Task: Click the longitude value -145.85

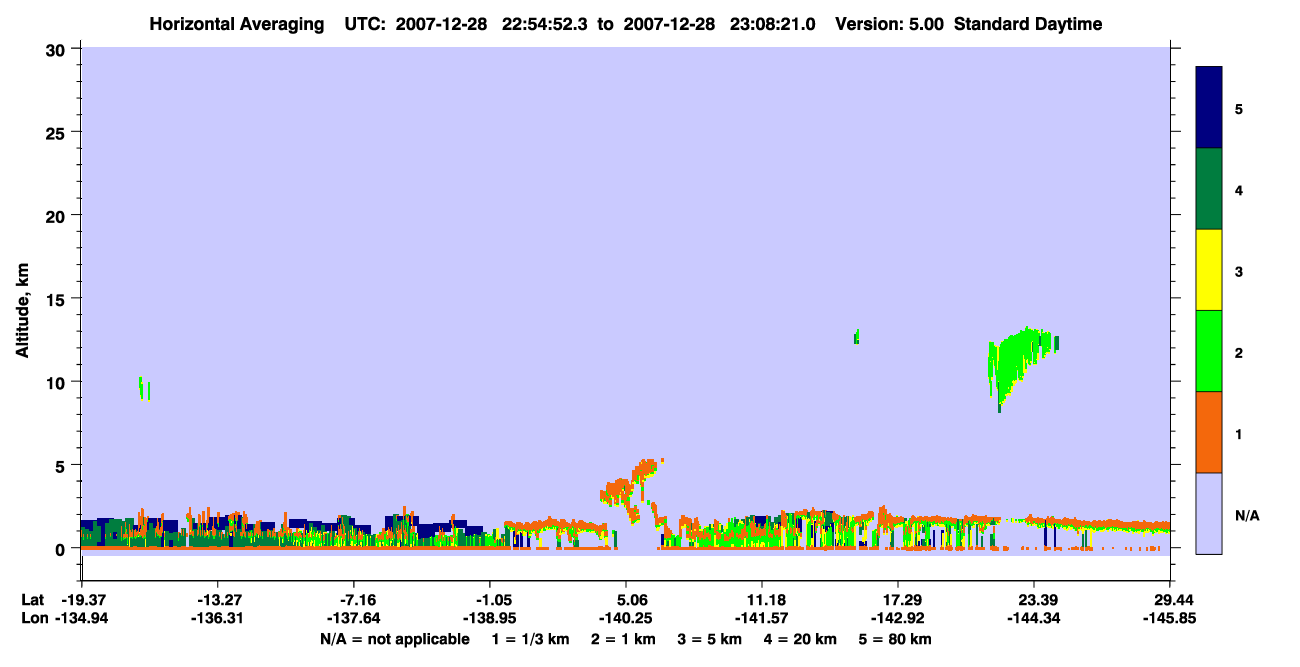Action: pos(1170,618)
